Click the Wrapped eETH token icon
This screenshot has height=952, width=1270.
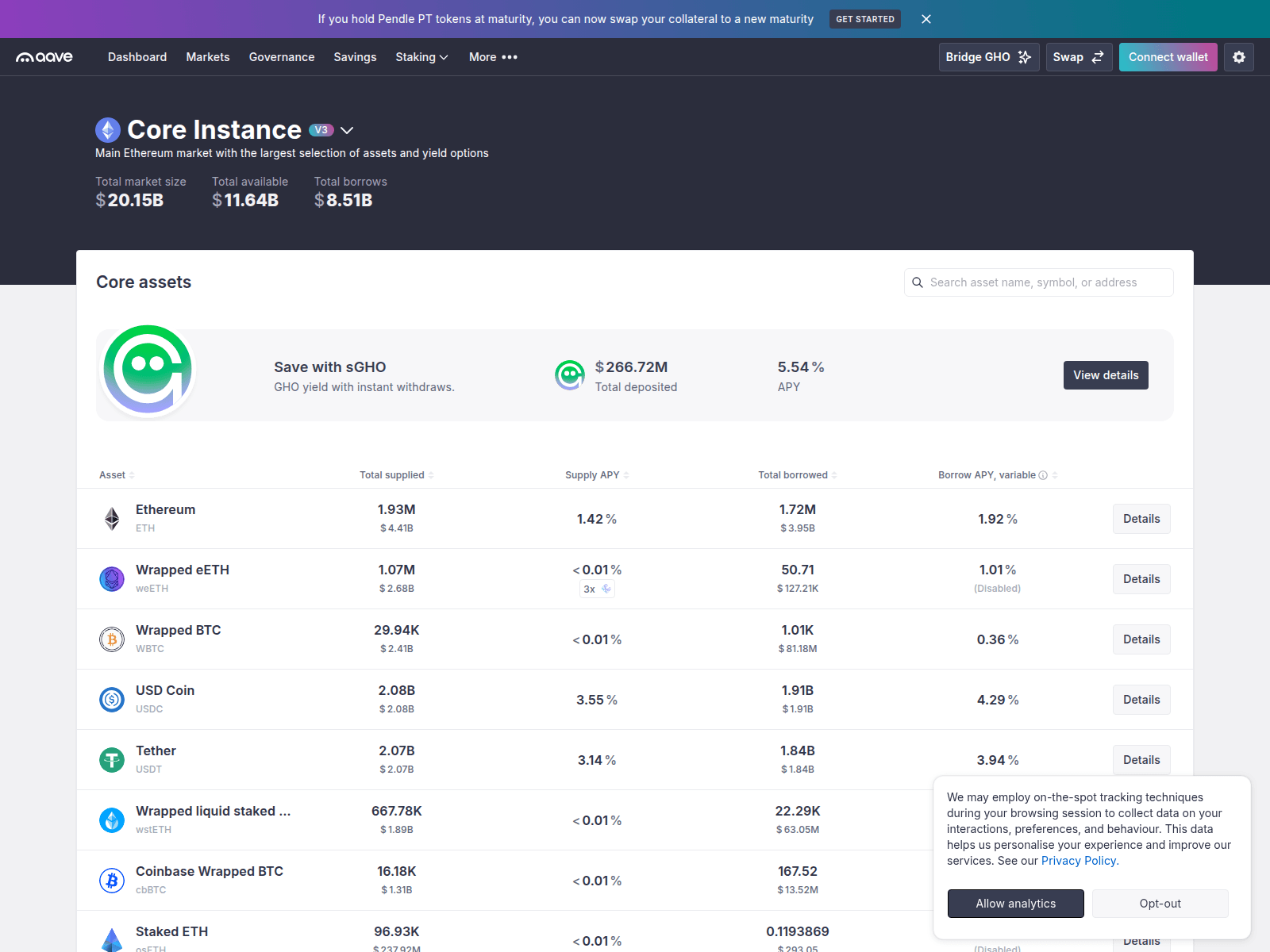(112, 579)
